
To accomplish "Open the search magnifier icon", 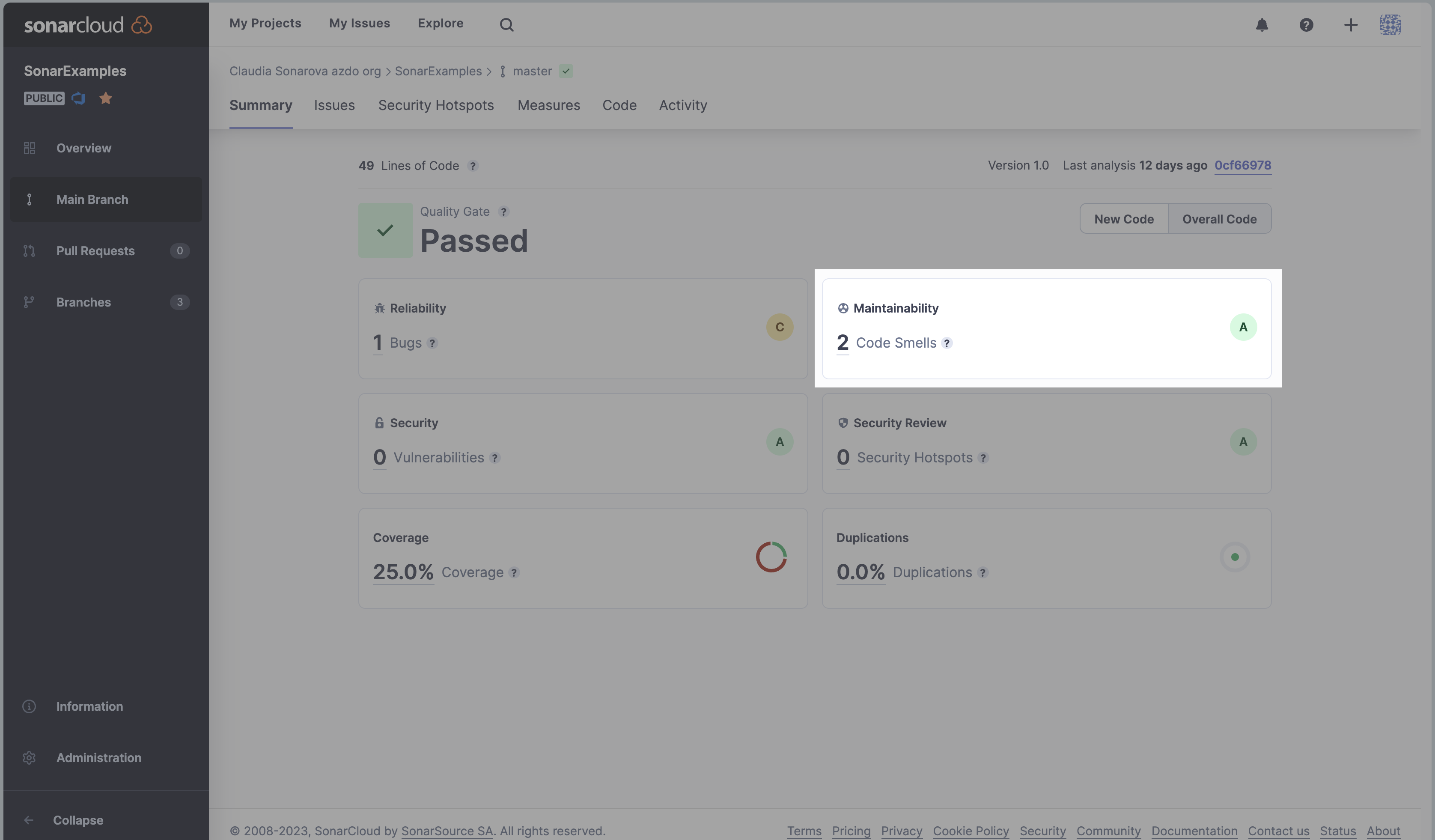I will click(506, 24).
